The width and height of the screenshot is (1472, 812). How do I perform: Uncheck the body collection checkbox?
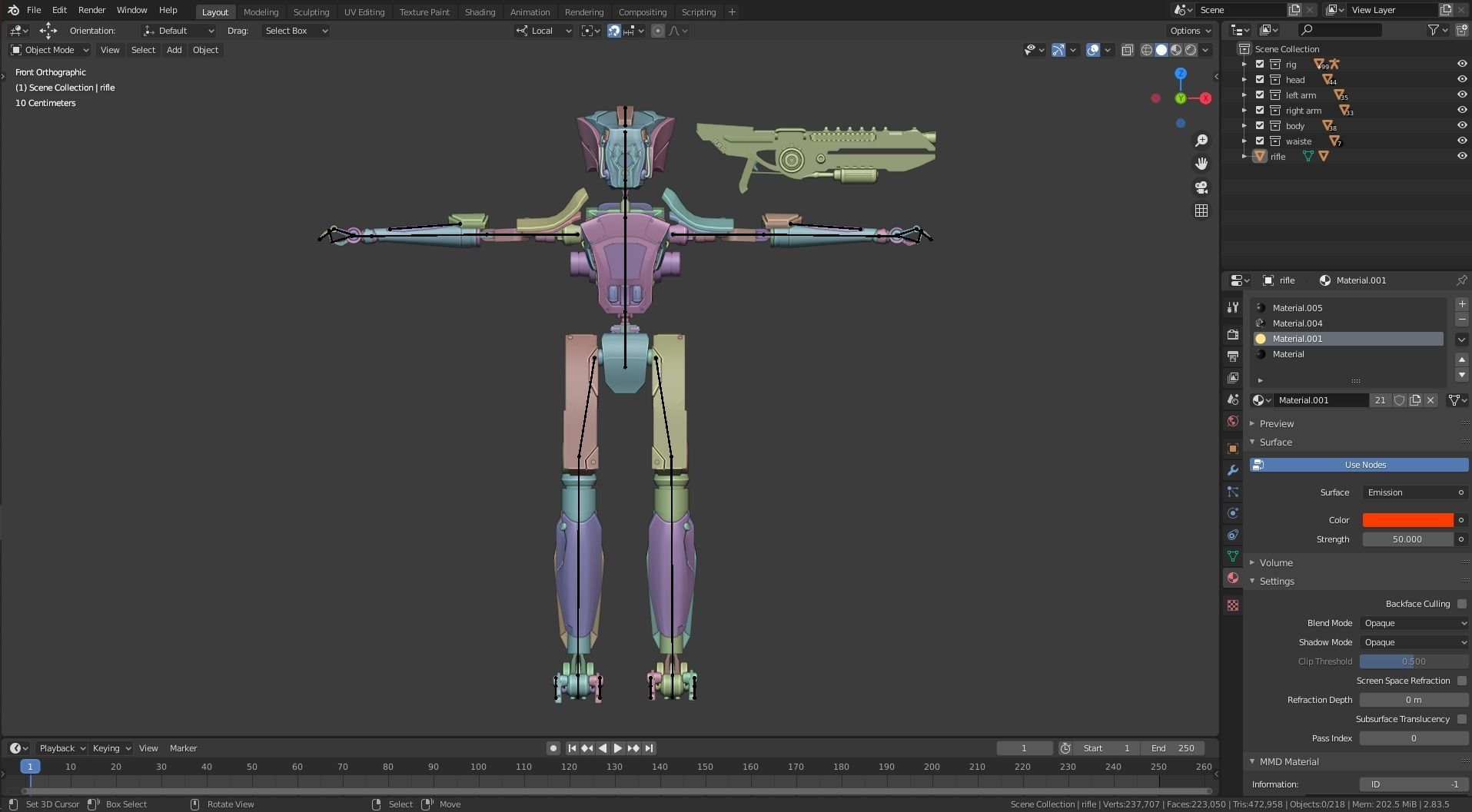click(x=1260, y=126)
